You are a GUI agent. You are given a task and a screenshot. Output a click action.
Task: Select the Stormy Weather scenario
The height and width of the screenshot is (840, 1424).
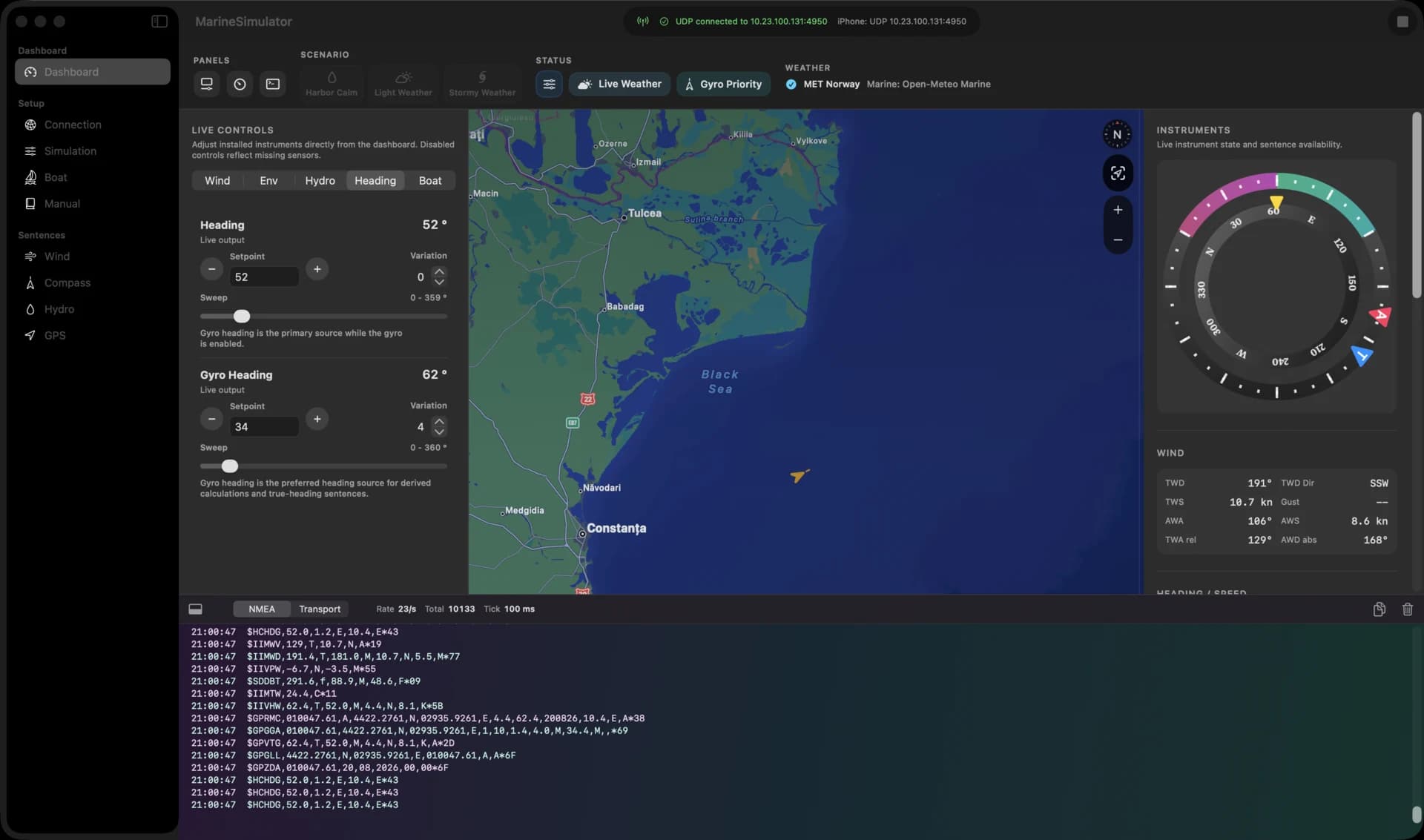[x=482, y=84]
